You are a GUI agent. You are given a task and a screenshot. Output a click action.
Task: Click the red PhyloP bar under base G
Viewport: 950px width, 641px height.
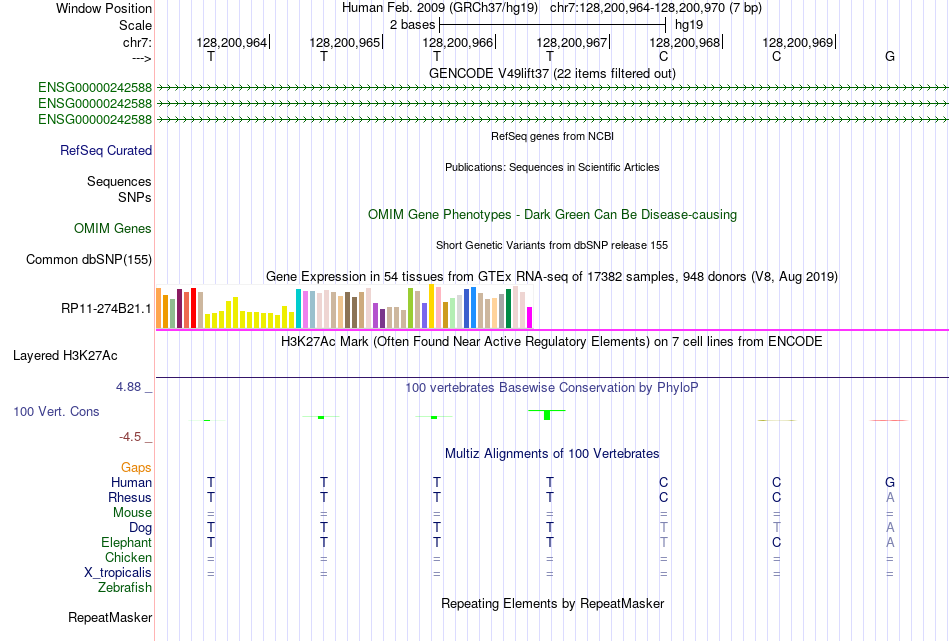pos(889,420)
